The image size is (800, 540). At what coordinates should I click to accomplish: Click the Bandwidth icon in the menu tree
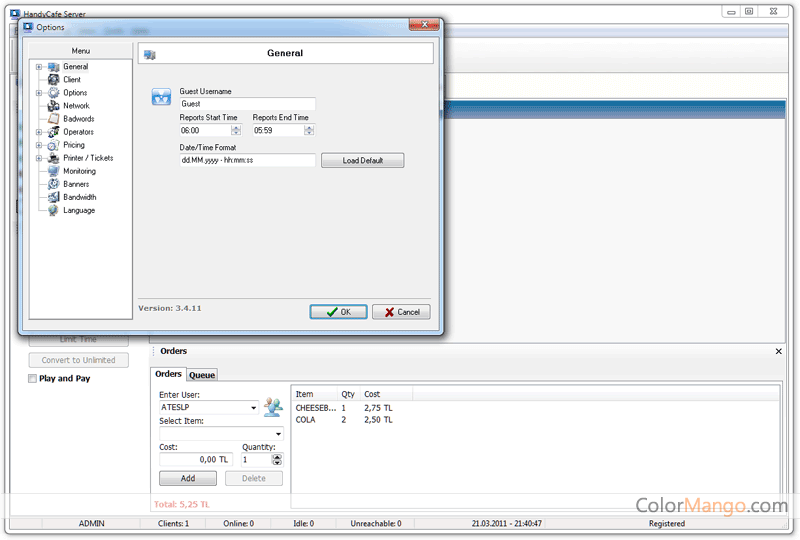54,197
